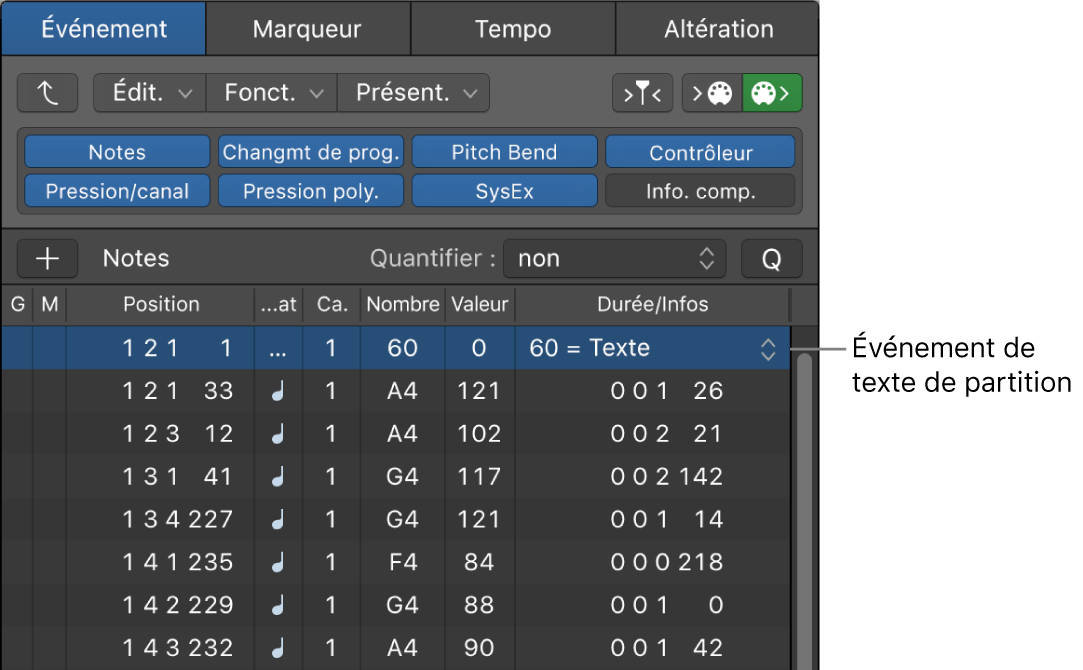This screenshot has width=1083, height=670.
Task: Click the note icon beside position 1 3 1 41
Action: pyautogui.click(x=277, y=476)
